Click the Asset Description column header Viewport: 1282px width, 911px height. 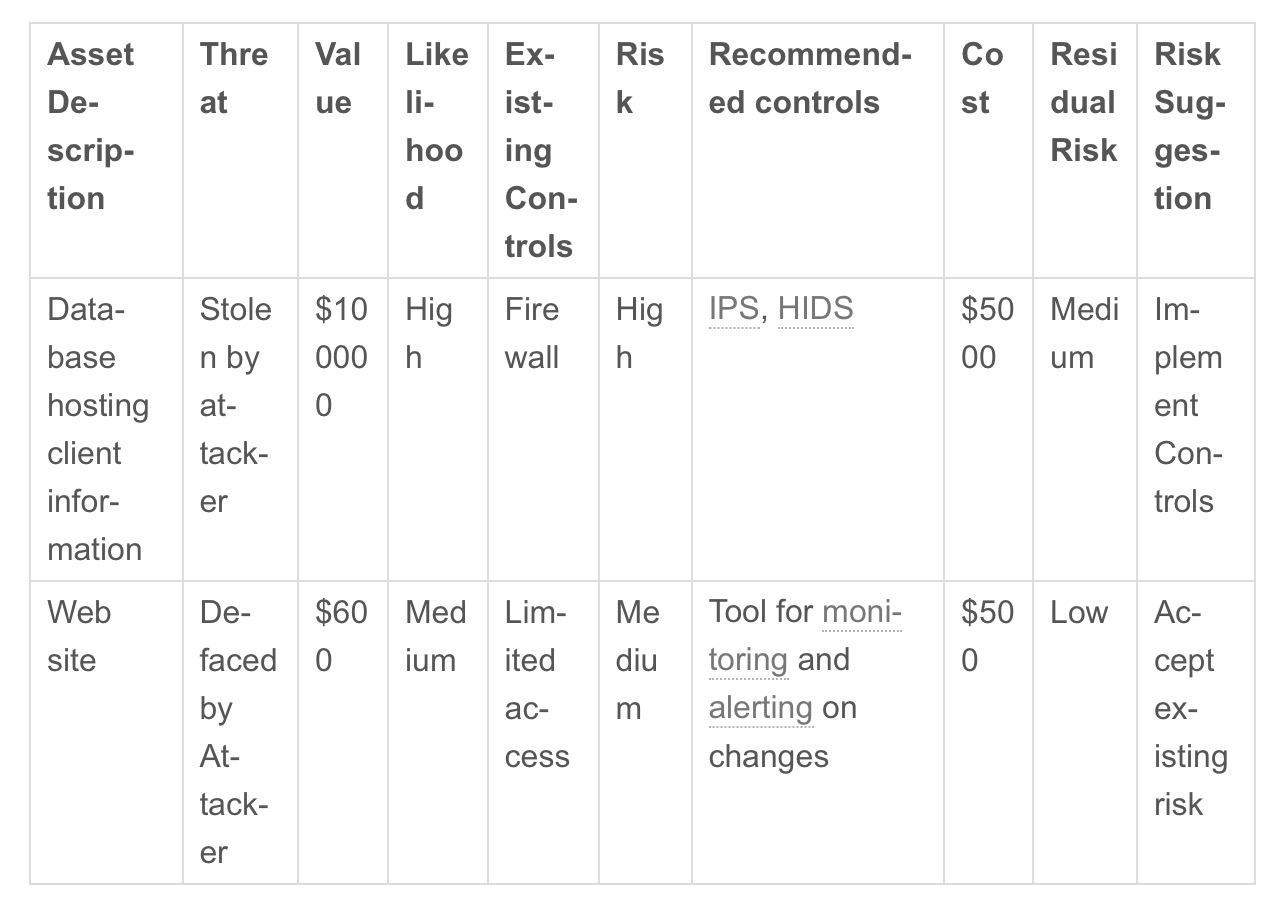(x=91, y=126)
